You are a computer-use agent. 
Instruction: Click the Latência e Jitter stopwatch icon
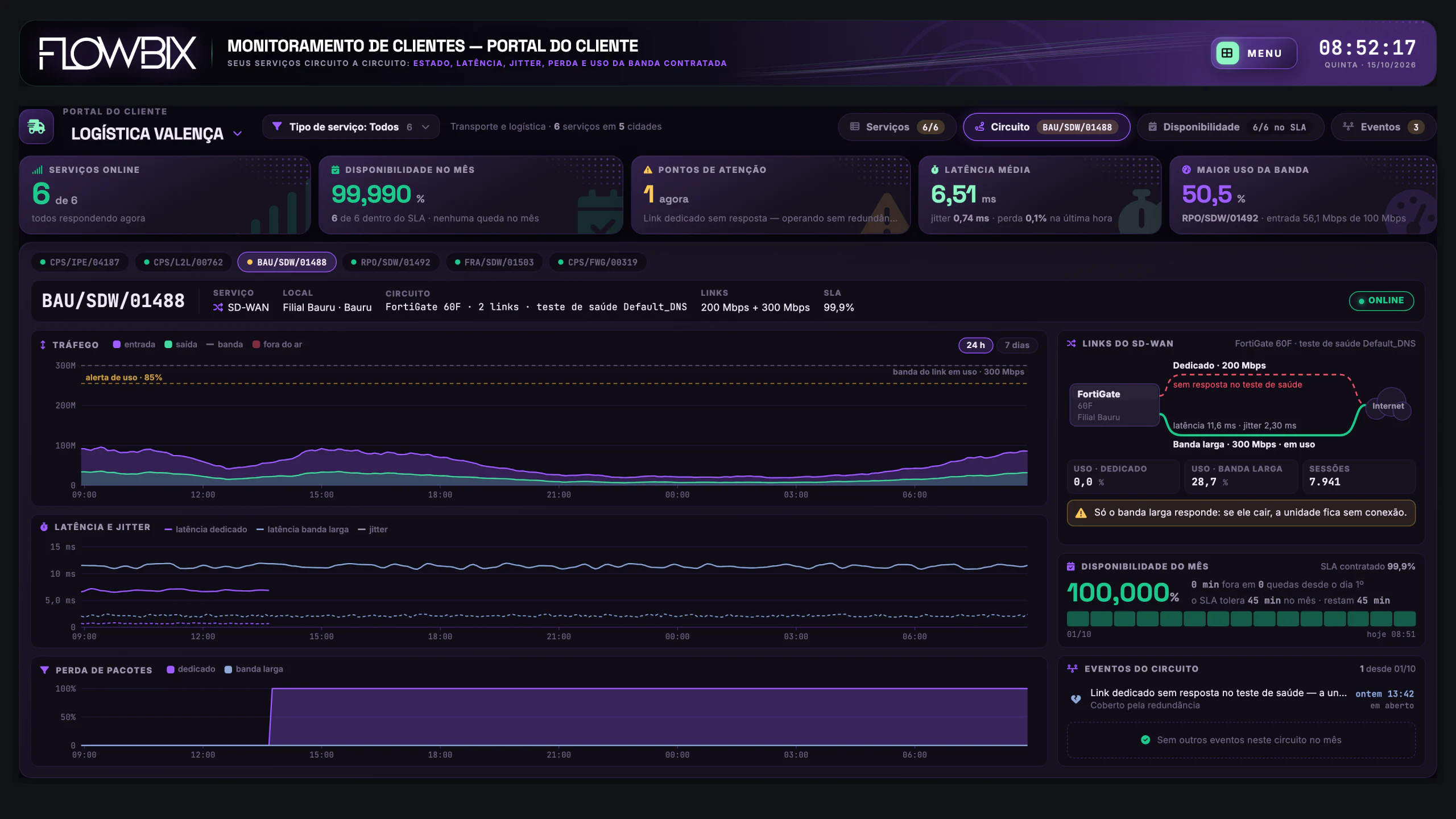[44, 527]
